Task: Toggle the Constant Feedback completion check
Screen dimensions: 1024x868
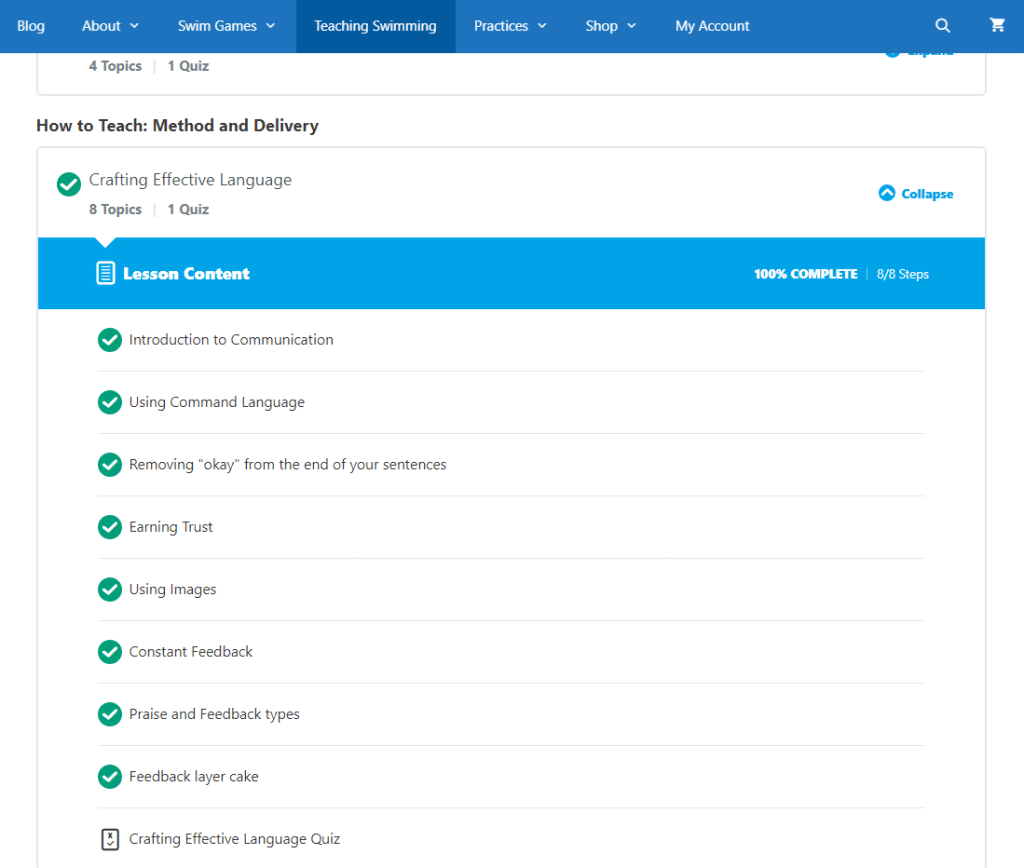Action: click(x=110, y=652)
